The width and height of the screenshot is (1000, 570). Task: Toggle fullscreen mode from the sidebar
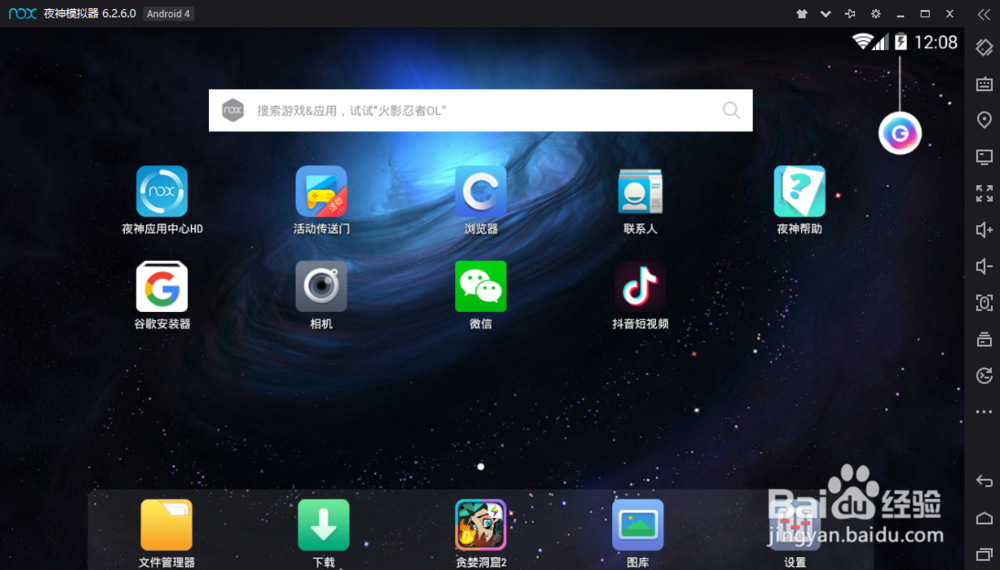pos(984,193)
